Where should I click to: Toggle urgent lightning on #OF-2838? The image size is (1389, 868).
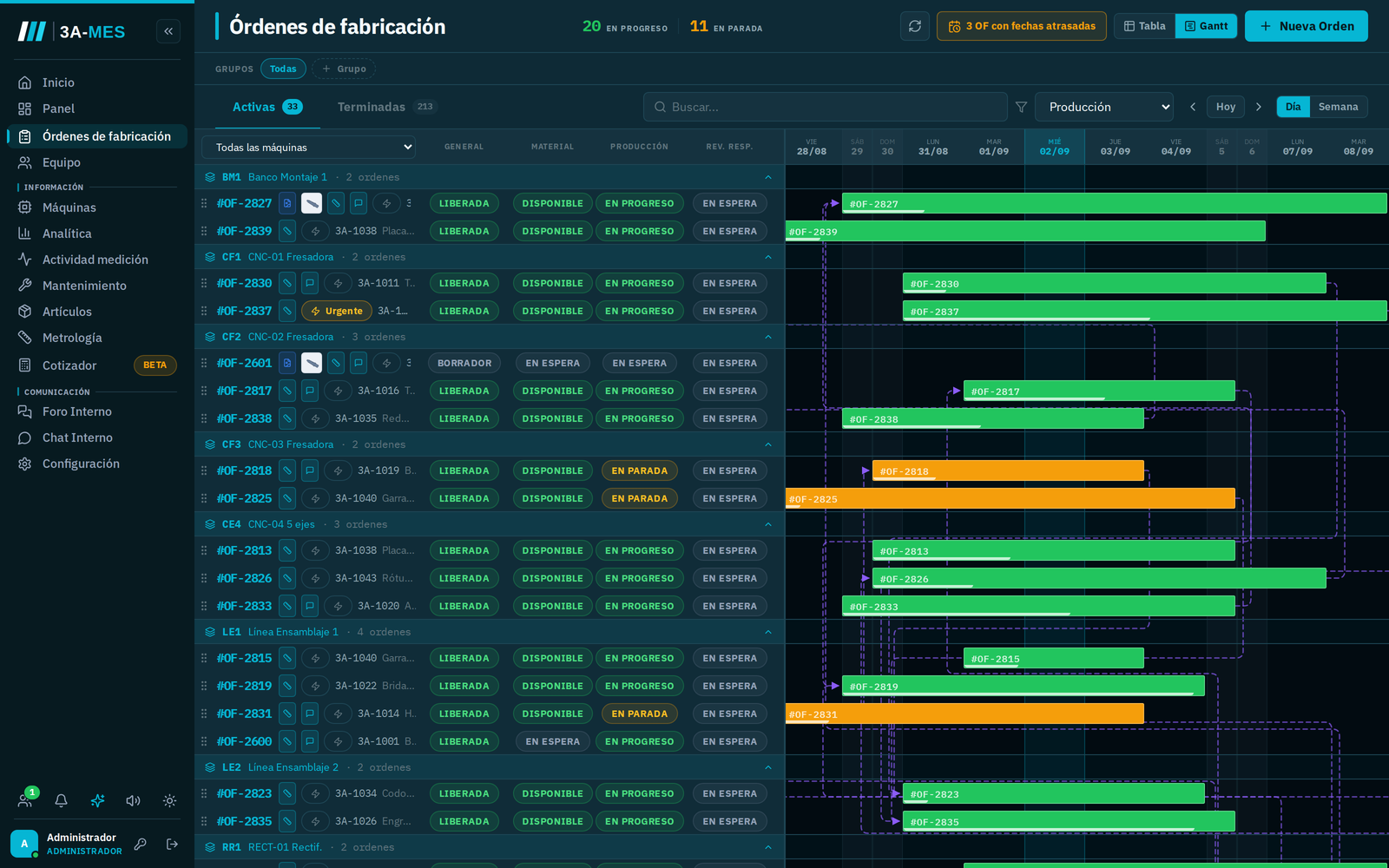pos(315,418)
